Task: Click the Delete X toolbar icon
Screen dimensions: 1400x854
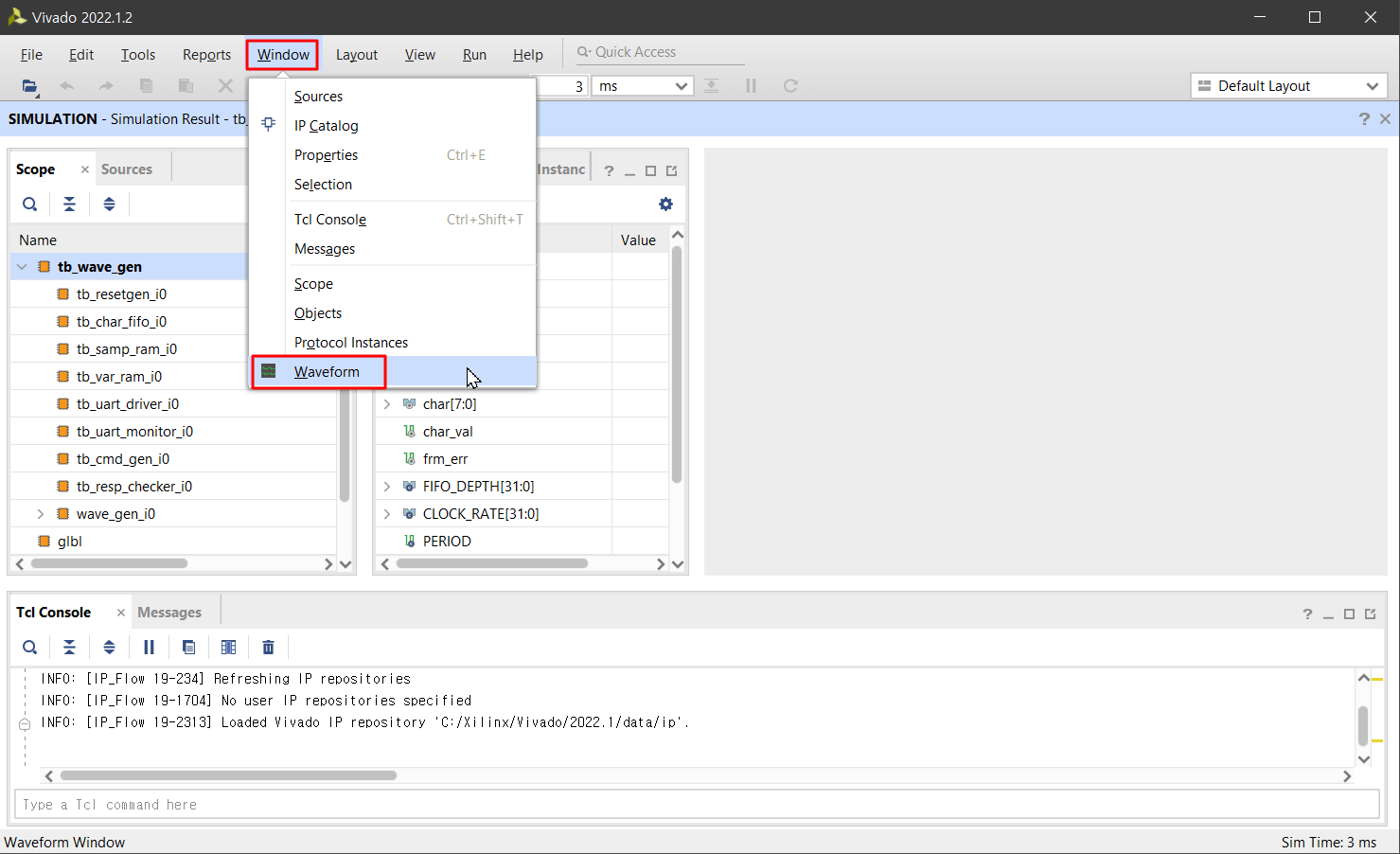Action: pyautogui.click(x=225, y=86)
